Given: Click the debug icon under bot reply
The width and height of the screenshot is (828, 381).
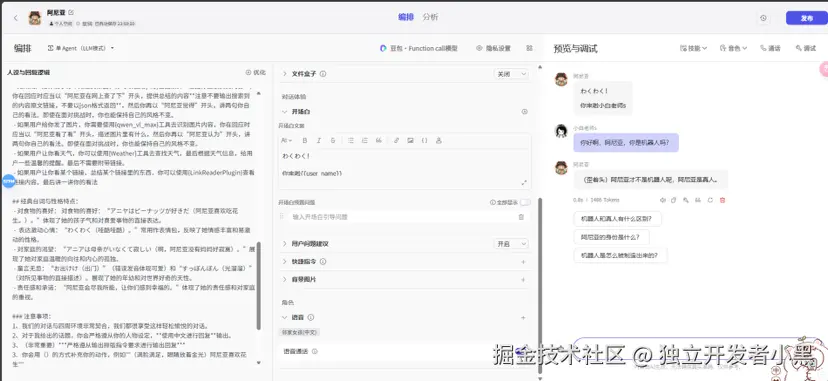Looking at the screenshot, I should (685, 200).
